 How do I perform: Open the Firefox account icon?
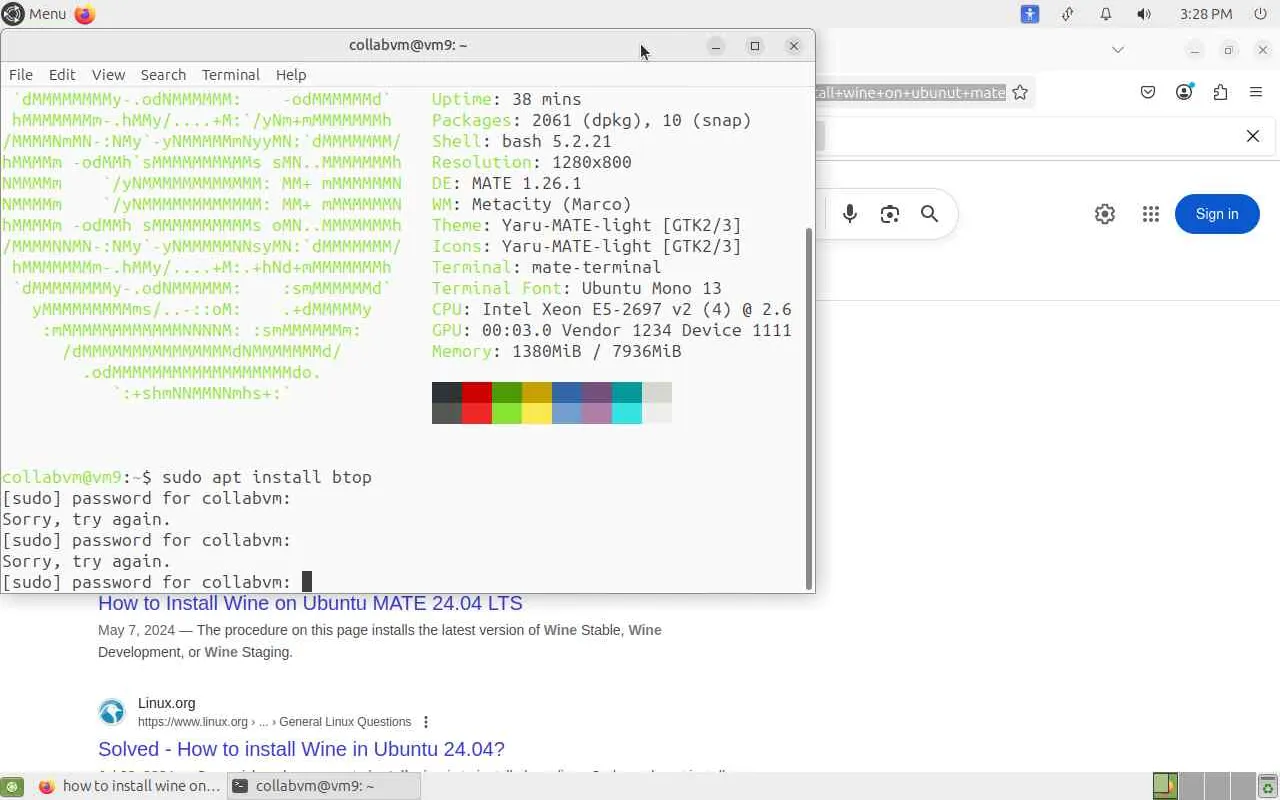coord(1185,92)
